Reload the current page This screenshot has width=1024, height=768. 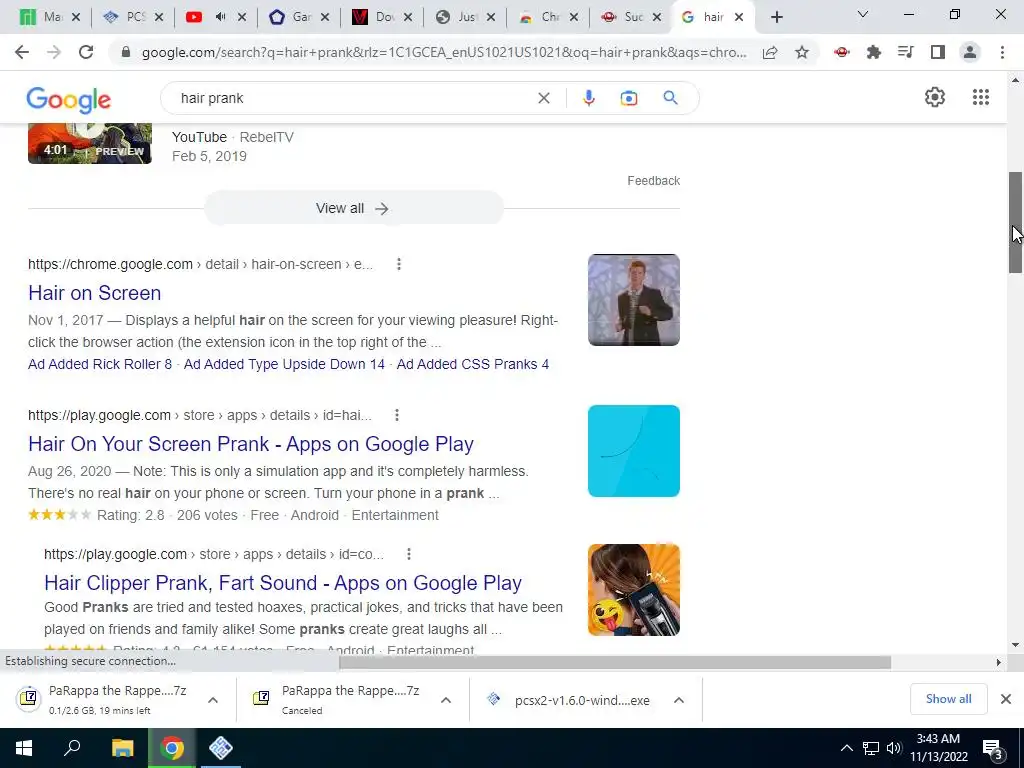[x=86, y=52]
